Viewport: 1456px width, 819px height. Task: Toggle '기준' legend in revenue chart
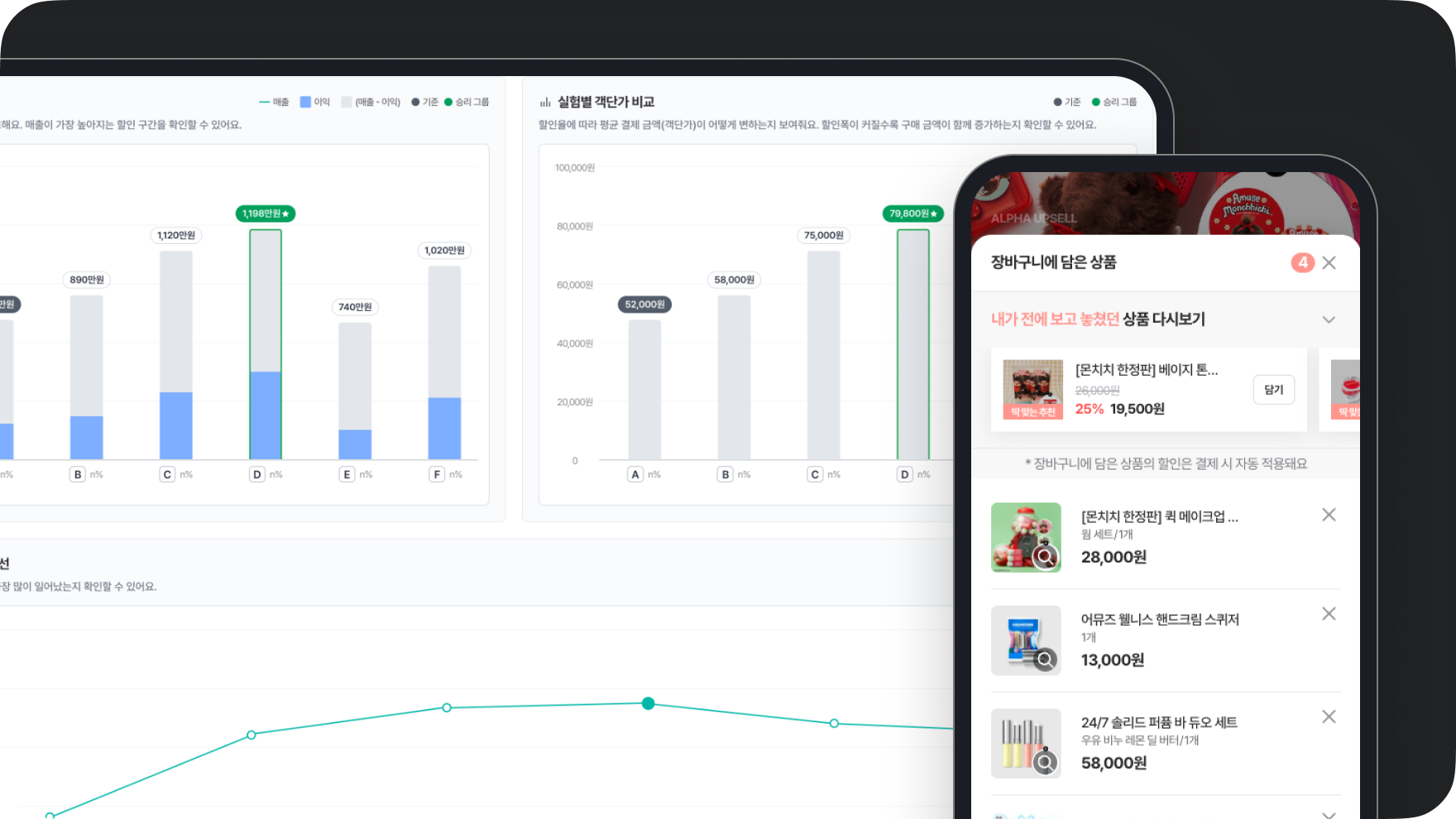(424, 102)
